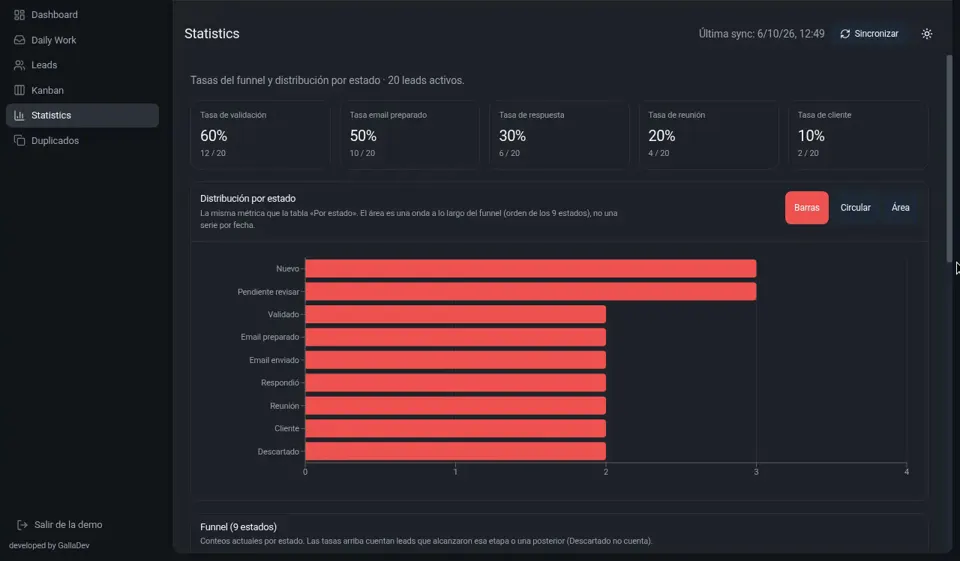This screenshot has height=561, width=960.
Task: Toggle light theme with sun icon
Action: [927, 34]
